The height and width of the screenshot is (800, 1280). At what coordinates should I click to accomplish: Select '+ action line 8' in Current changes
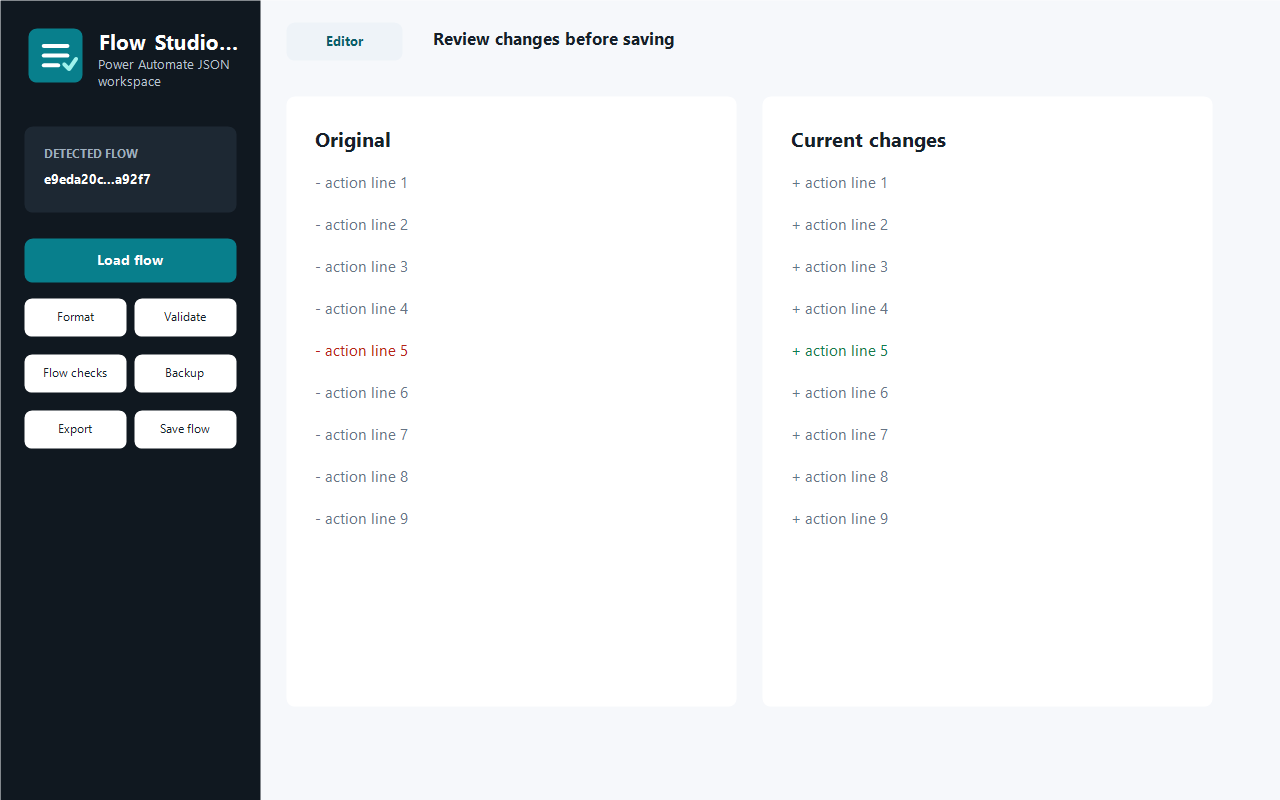(840, 477)
